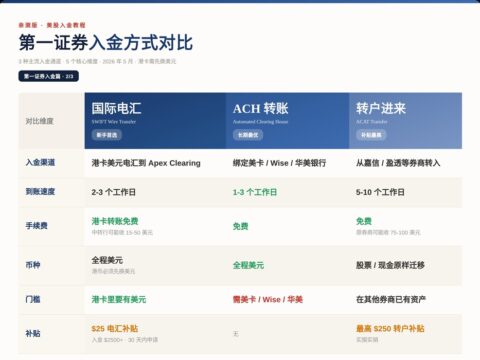This screenshot has height=360, width=480.
Task: Click the 到账速度 row label
Action: [40, 192]
